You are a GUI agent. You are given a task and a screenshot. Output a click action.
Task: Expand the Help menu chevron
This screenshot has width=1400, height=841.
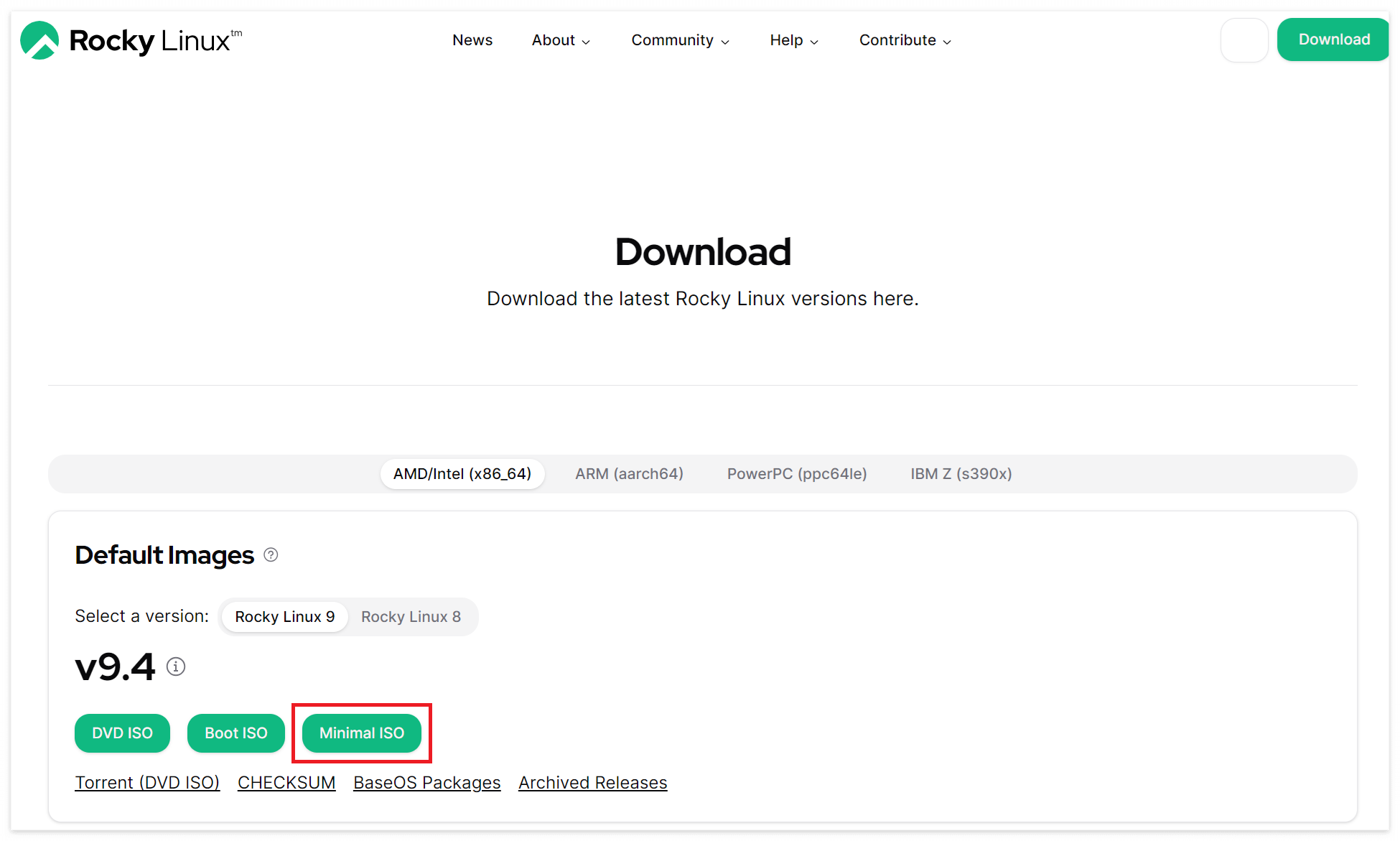pos(813,42)
